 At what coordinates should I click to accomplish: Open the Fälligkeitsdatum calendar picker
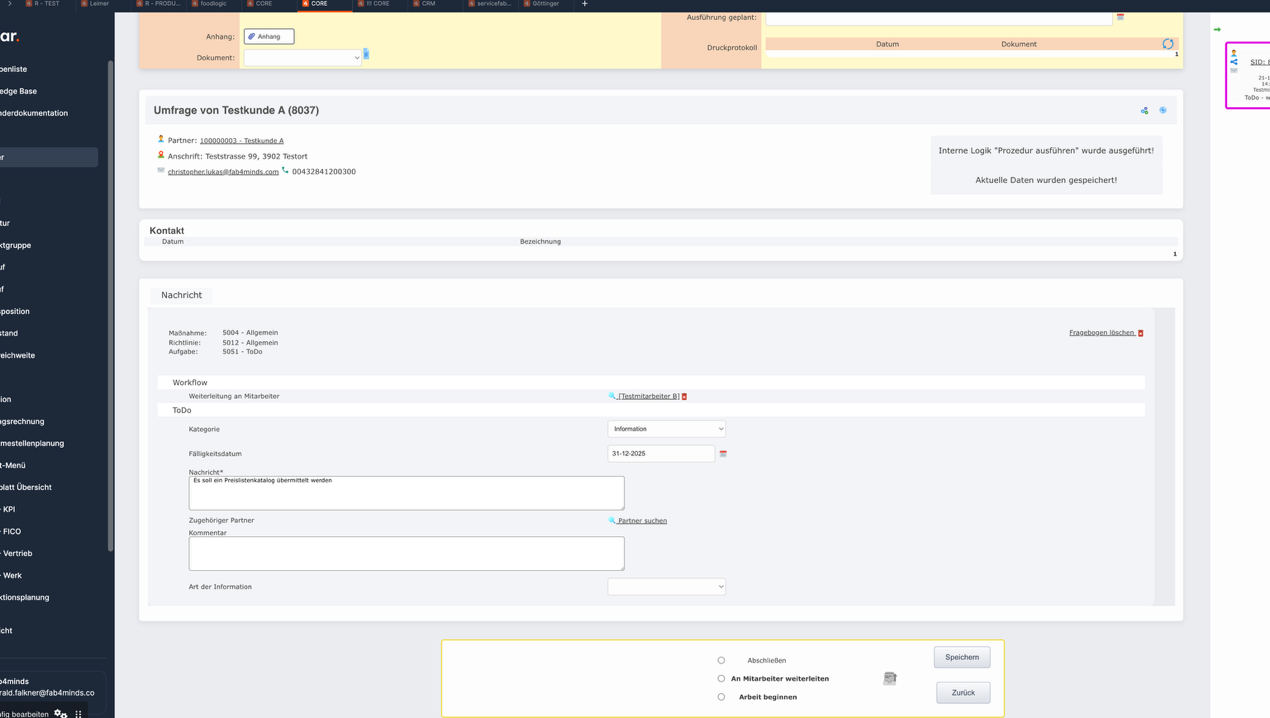(x=723, y=454)
